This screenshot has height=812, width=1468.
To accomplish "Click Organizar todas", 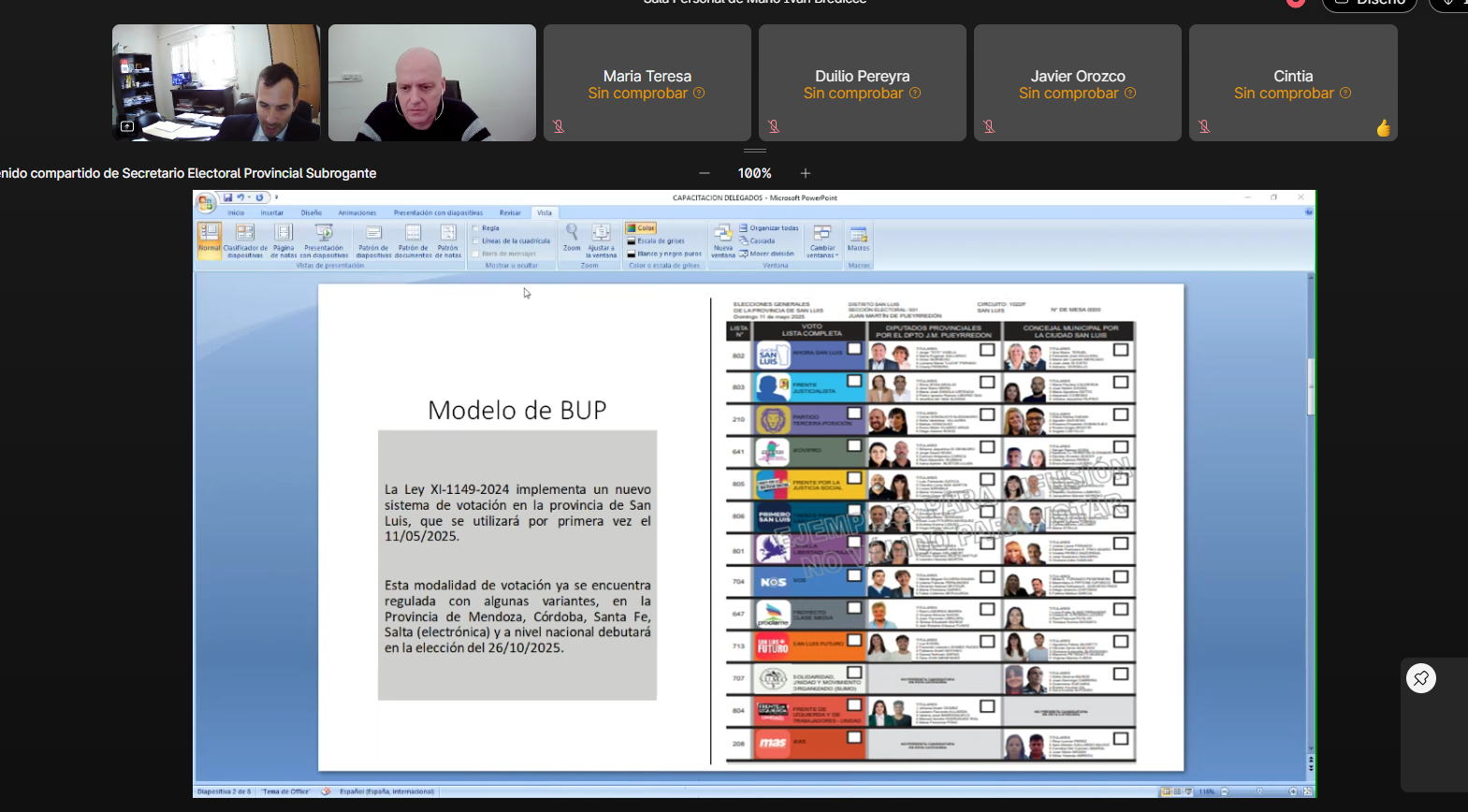I will point(769,227).
